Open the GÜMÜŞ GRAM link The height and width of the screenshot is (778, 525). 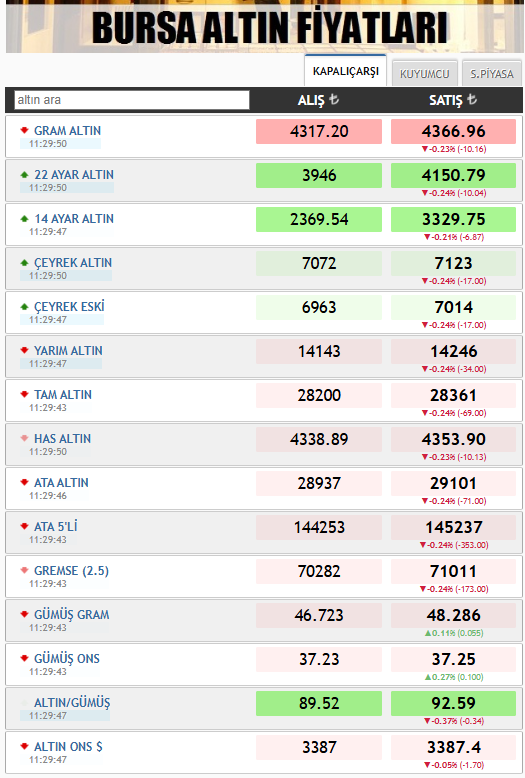coord(71,615)
